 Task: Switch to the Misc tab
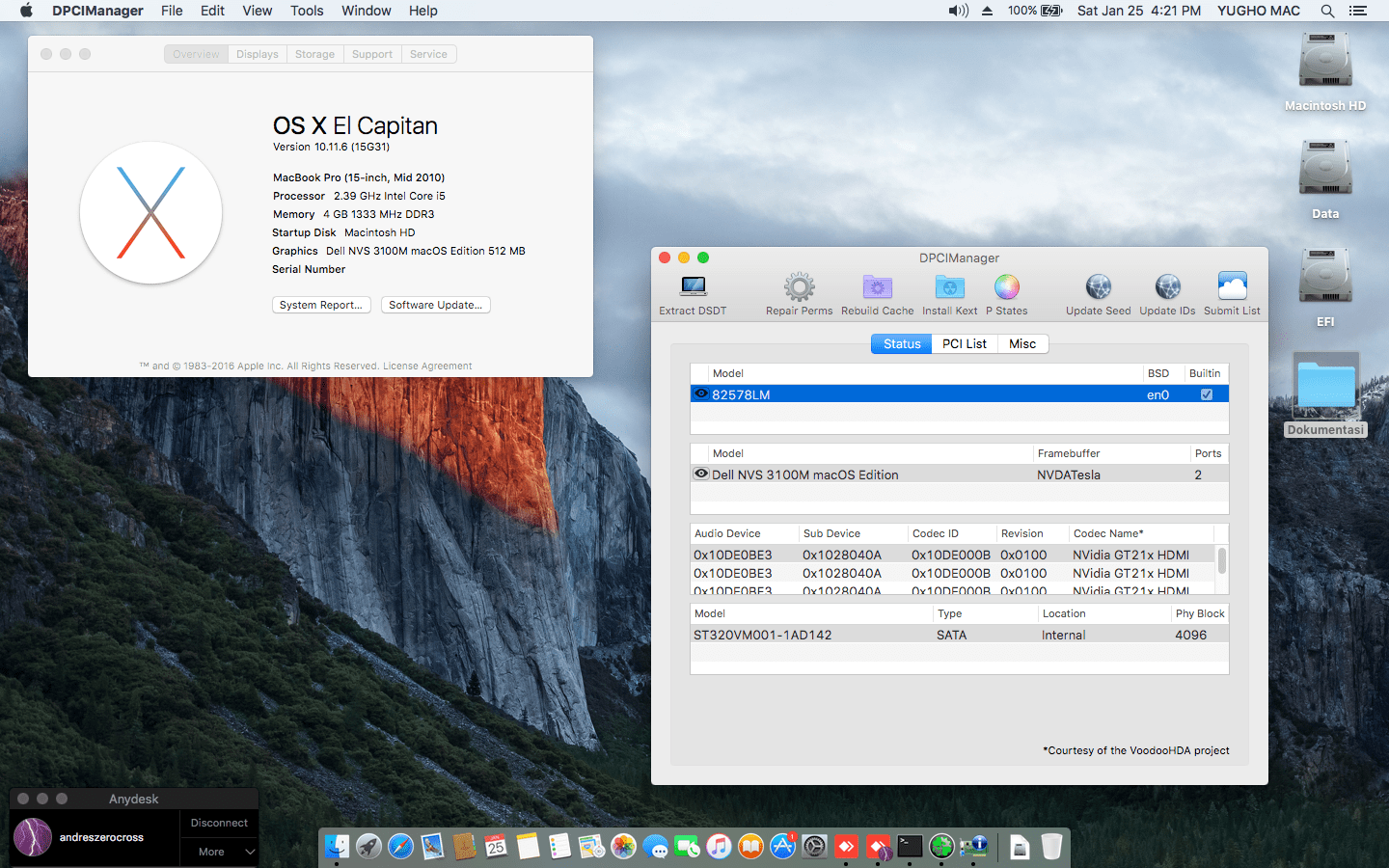tap(1022, 343)
